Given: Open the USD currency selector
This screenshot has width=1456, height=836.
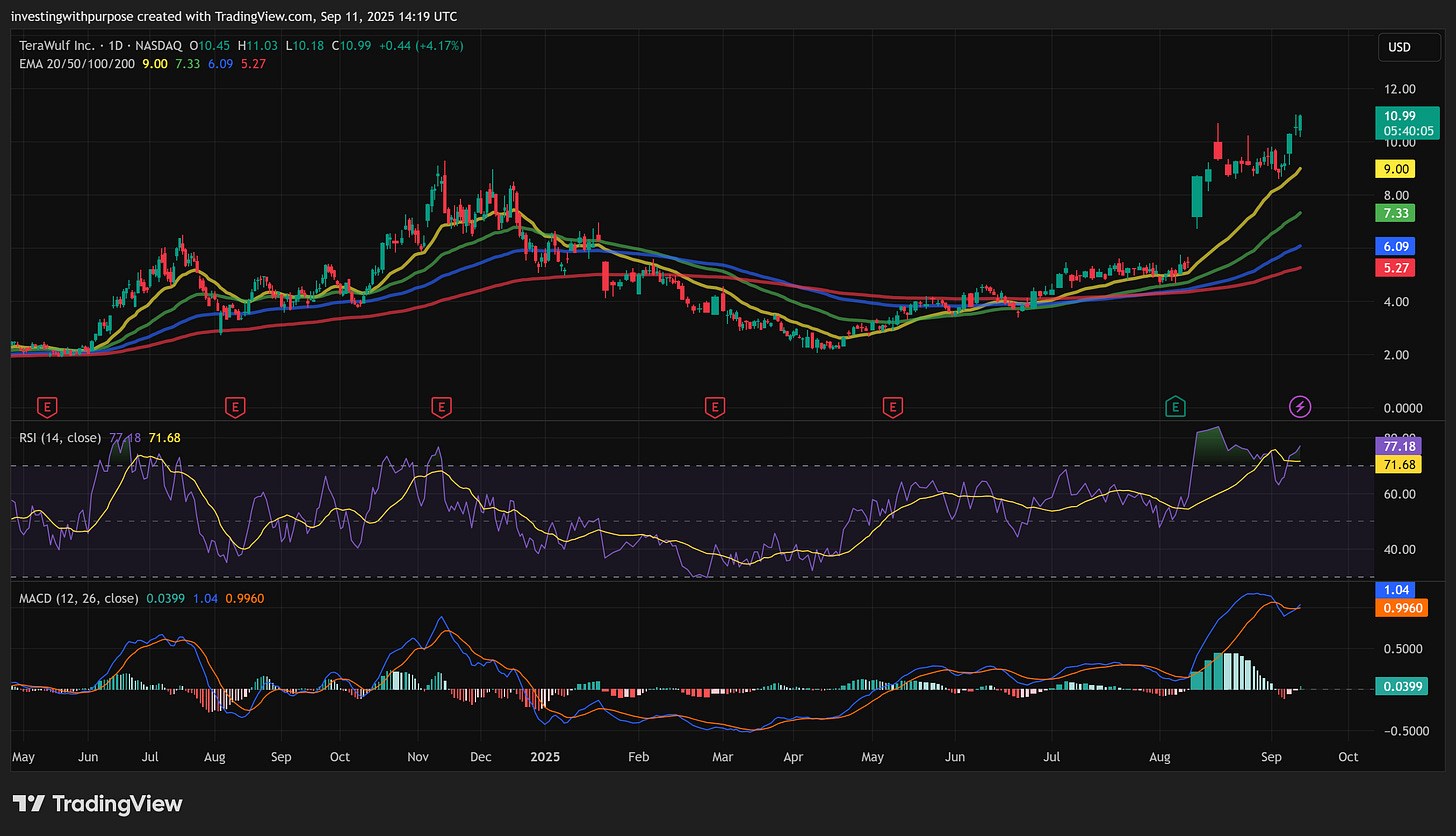Looking at the screenshot, I should tap(1399, 47).
